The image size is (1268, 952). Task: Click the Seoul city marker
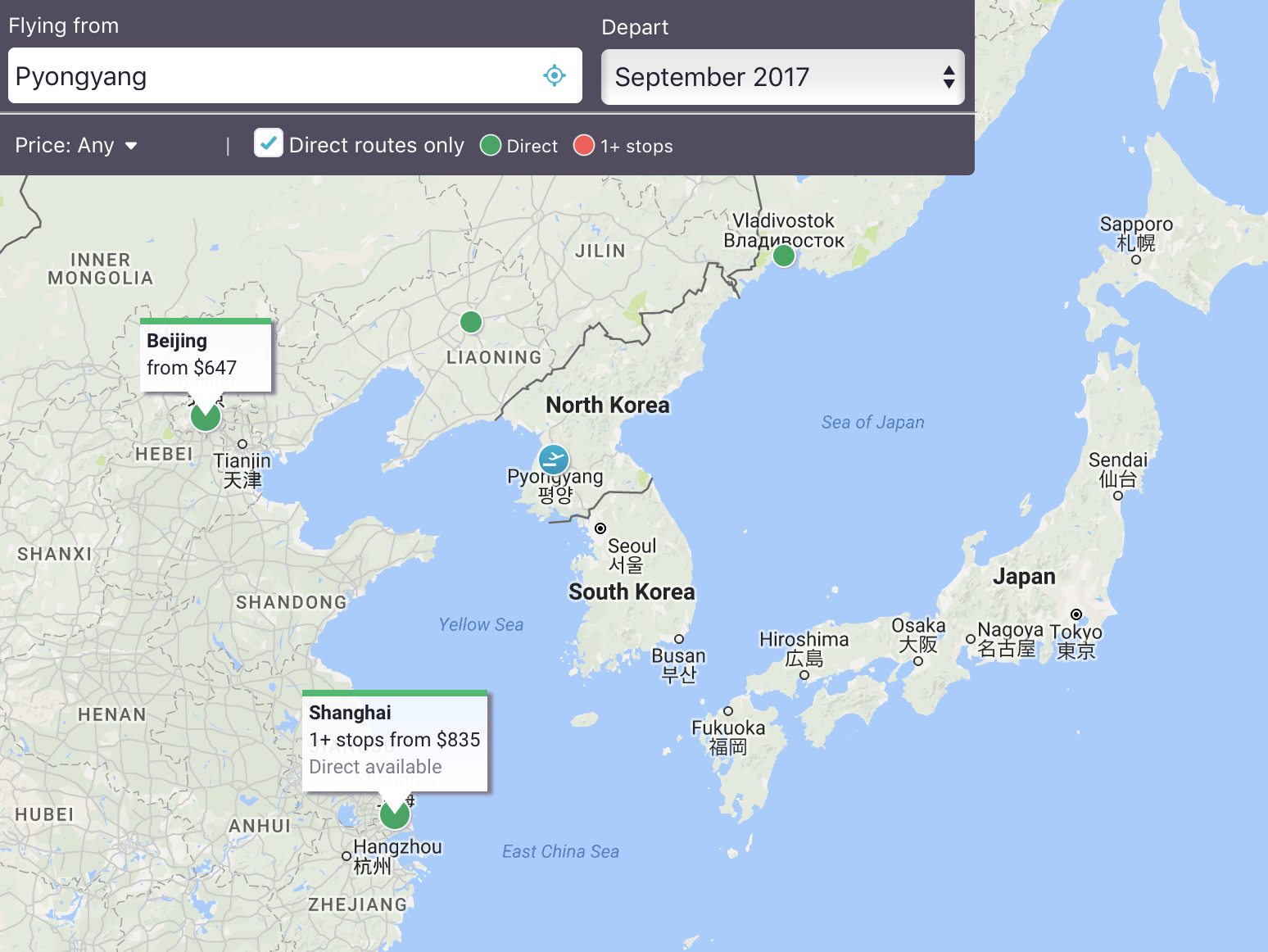[x=600, y=528]
